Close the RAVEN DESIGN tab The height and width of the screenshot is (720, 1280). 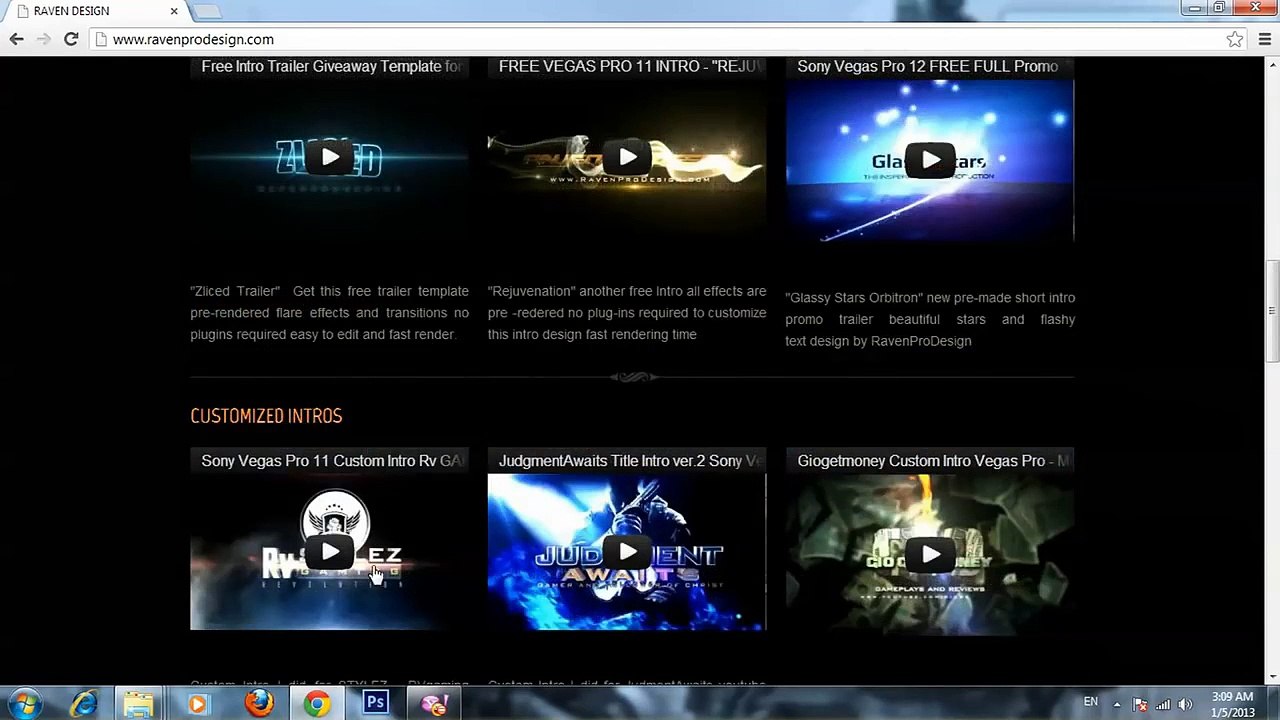click(174, 11)
